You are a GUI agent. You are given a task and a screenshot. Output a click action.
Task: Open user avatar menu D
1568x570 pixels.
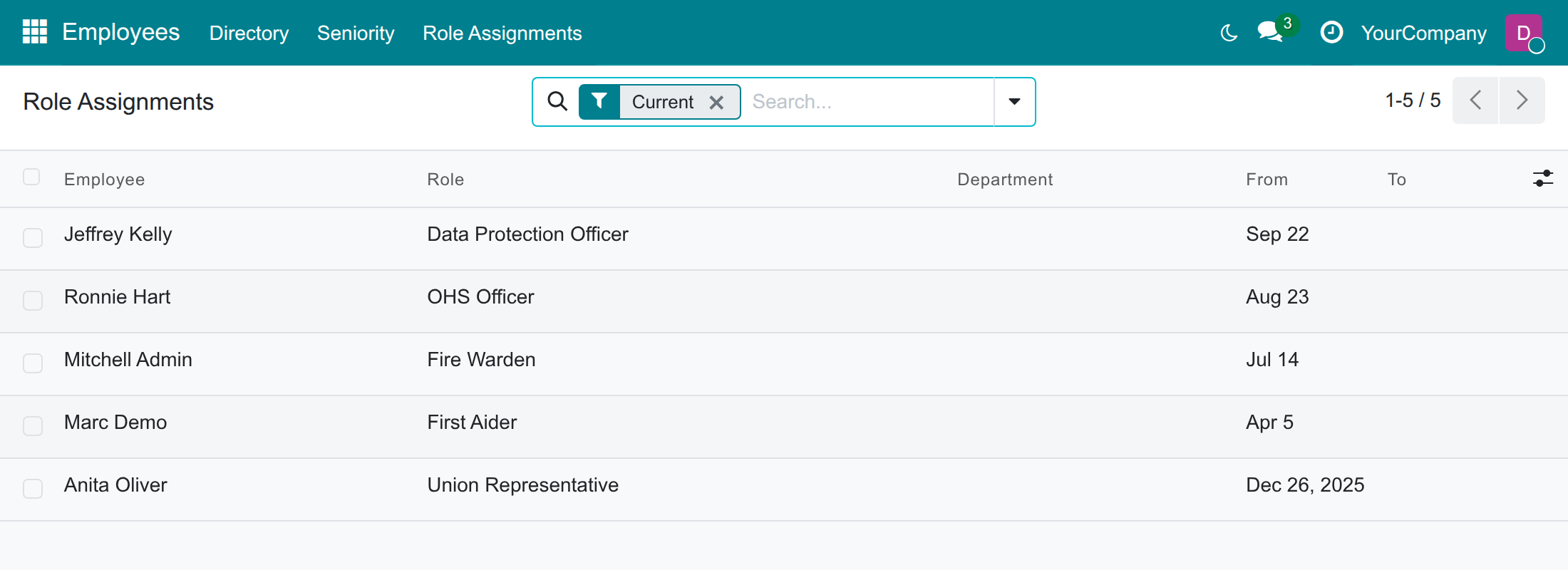(1524, 33)
